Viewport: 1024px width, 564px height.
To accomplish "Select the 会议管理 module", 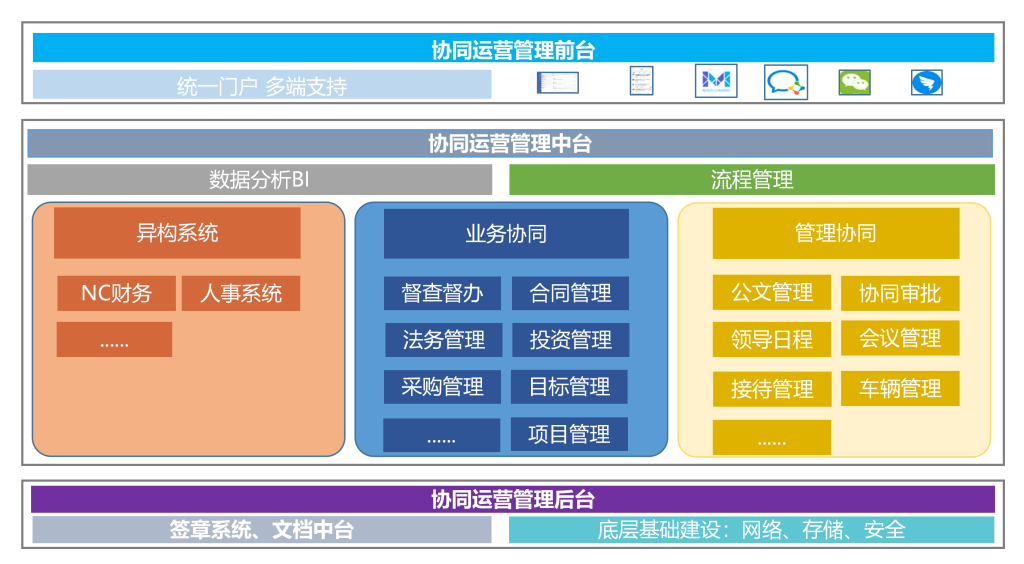I will (900, 338).
